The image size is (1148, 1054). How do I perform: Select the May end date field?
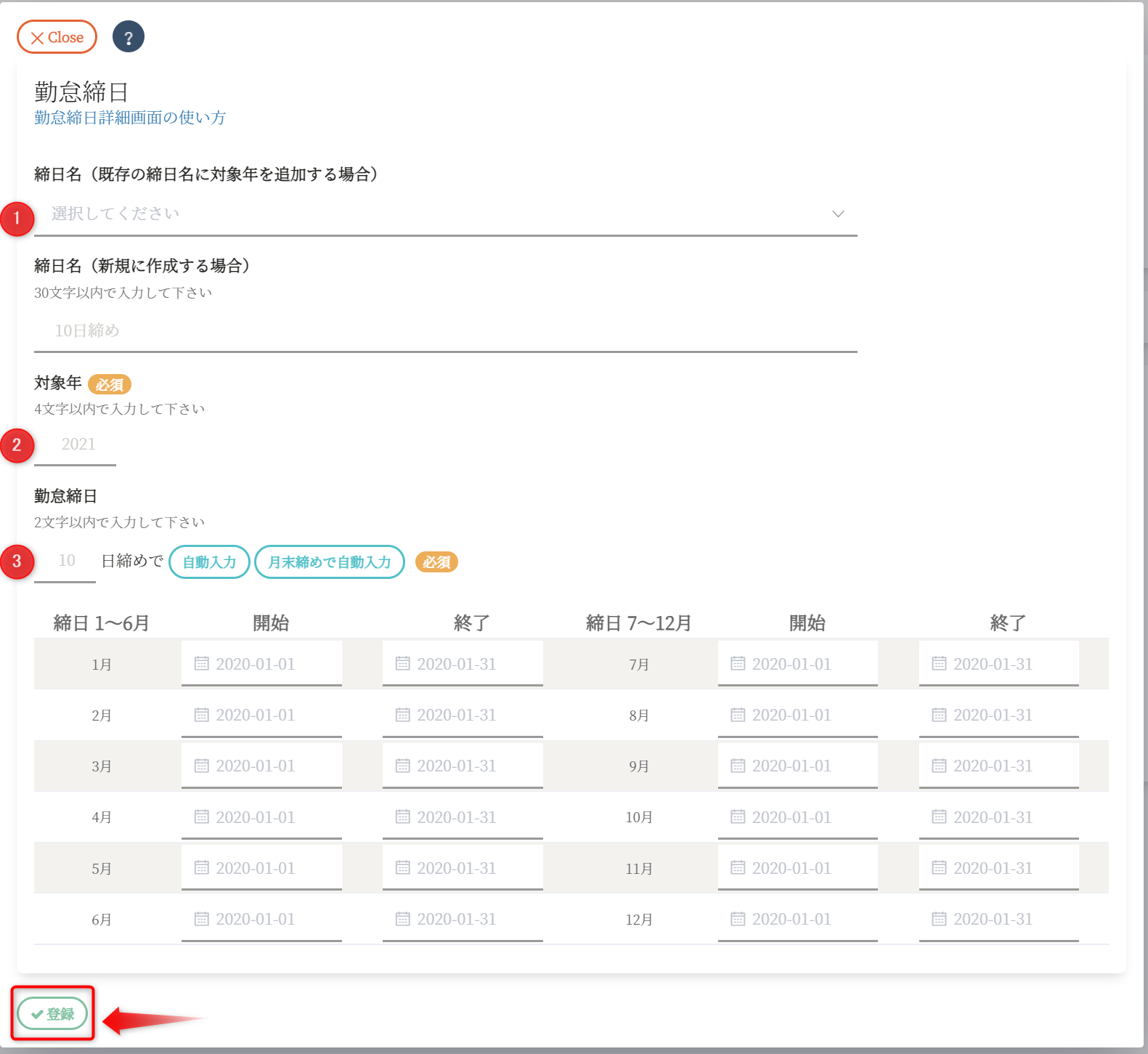463,868
